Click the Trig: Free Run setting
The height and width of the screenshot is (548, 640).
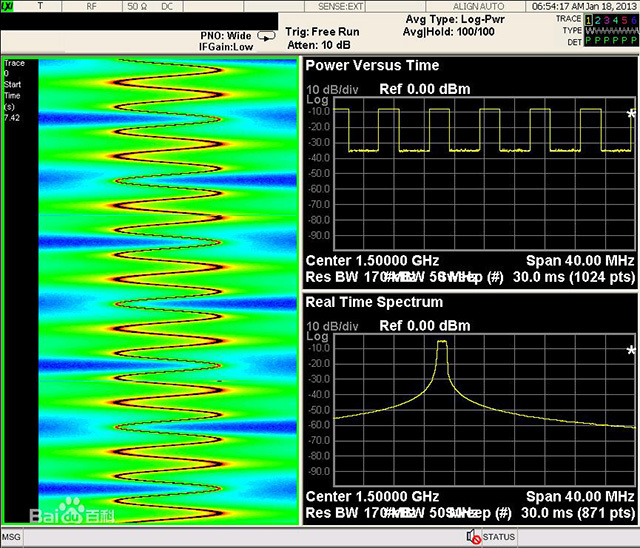tap(322, 32)
